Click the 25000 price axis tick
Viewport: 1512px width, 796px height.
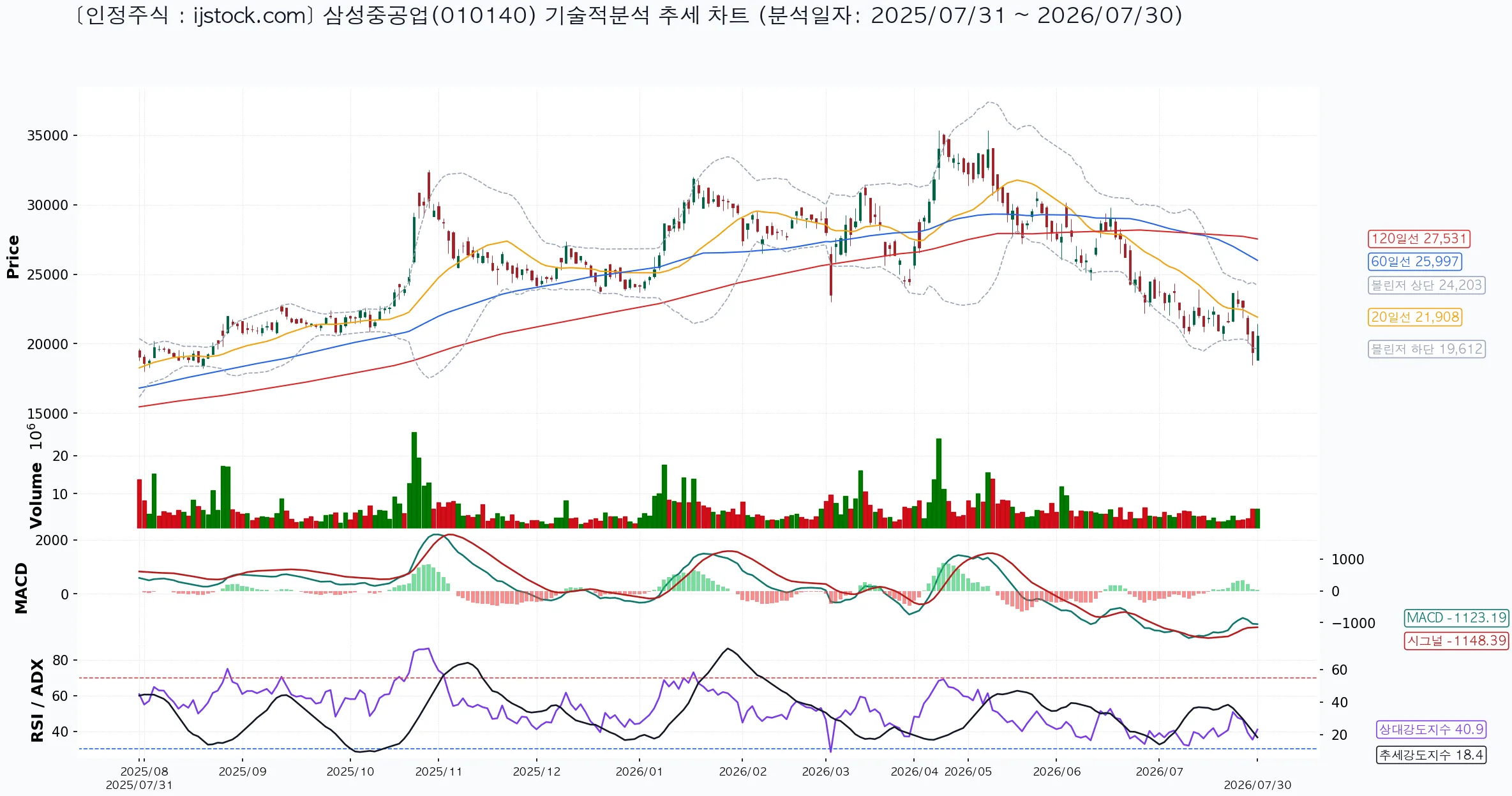47,274
